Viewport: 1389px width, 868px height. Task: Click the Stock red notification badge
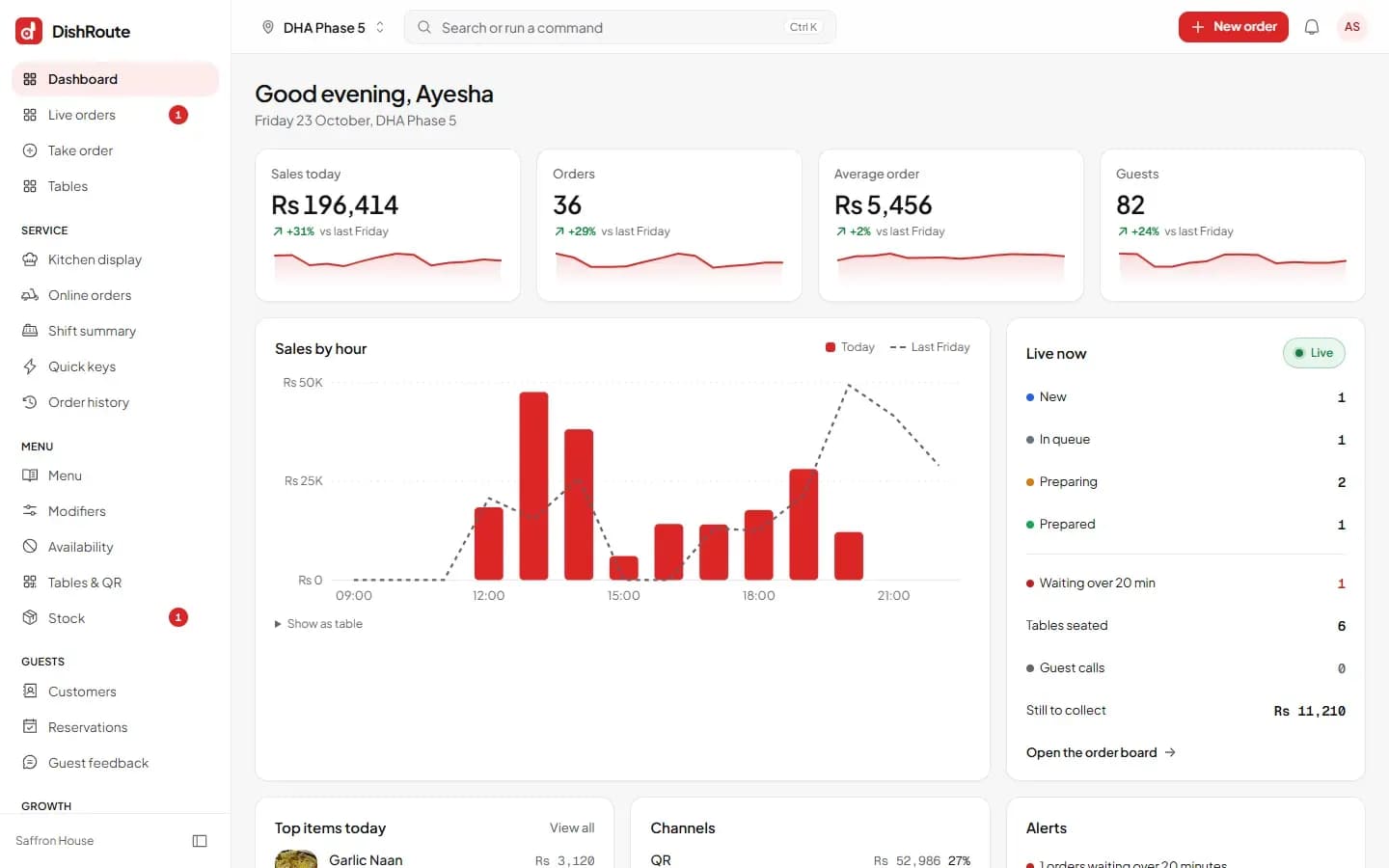click(x=178, y=617)
